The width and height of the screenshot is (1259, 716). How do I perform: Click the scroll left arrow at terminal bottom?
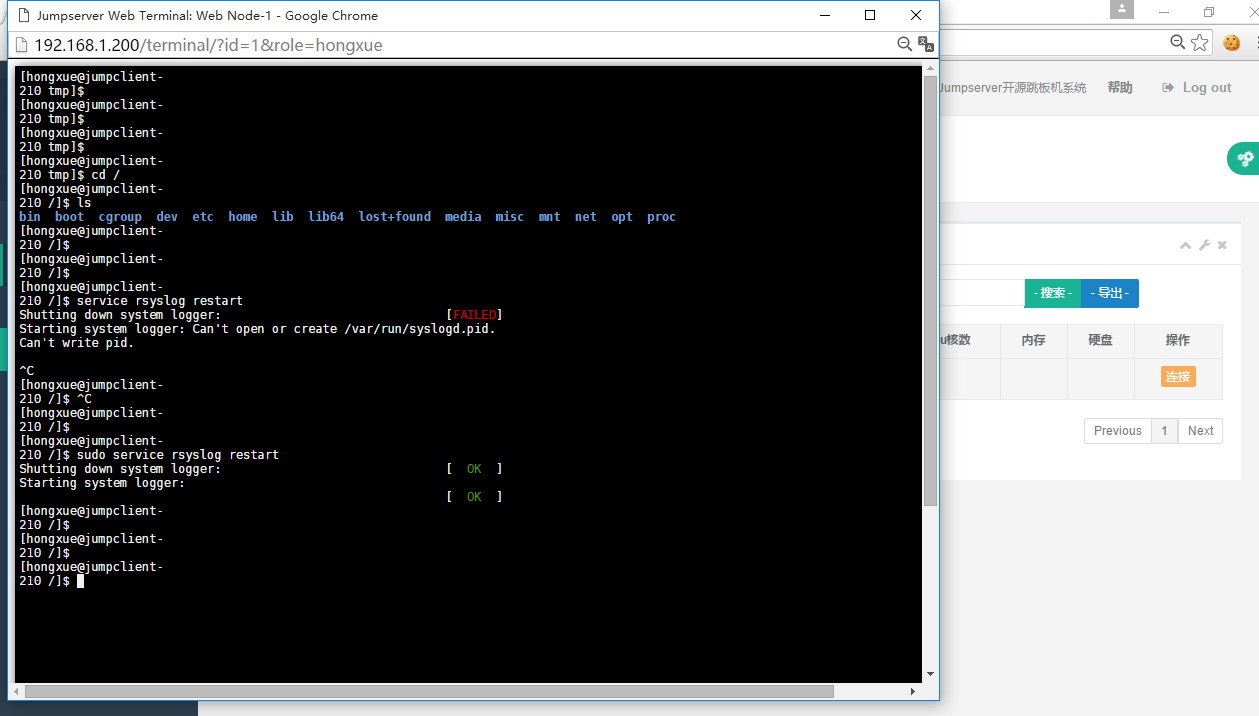click(x=16, y=691)
